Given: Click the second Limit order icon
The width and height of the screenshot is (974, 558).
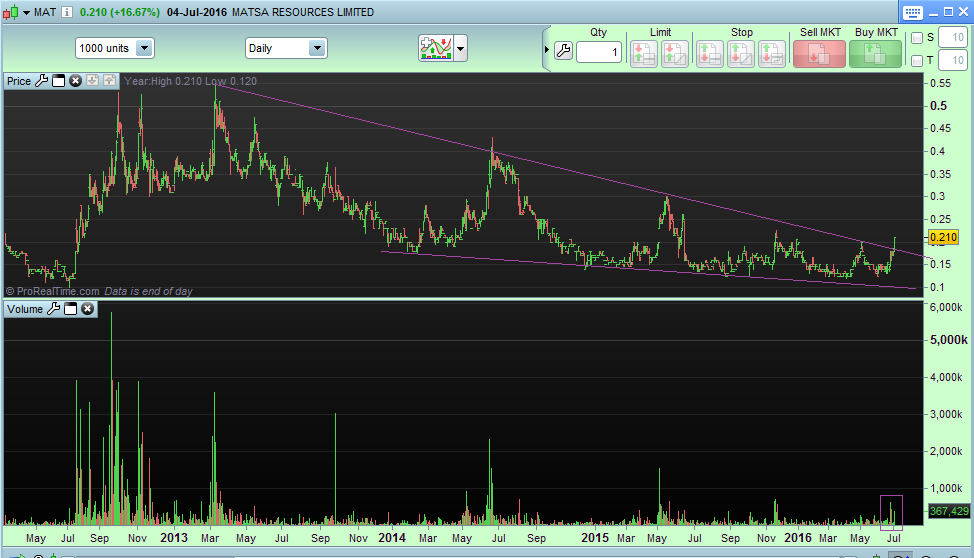Looking at the screenshot, I should 675,54.
